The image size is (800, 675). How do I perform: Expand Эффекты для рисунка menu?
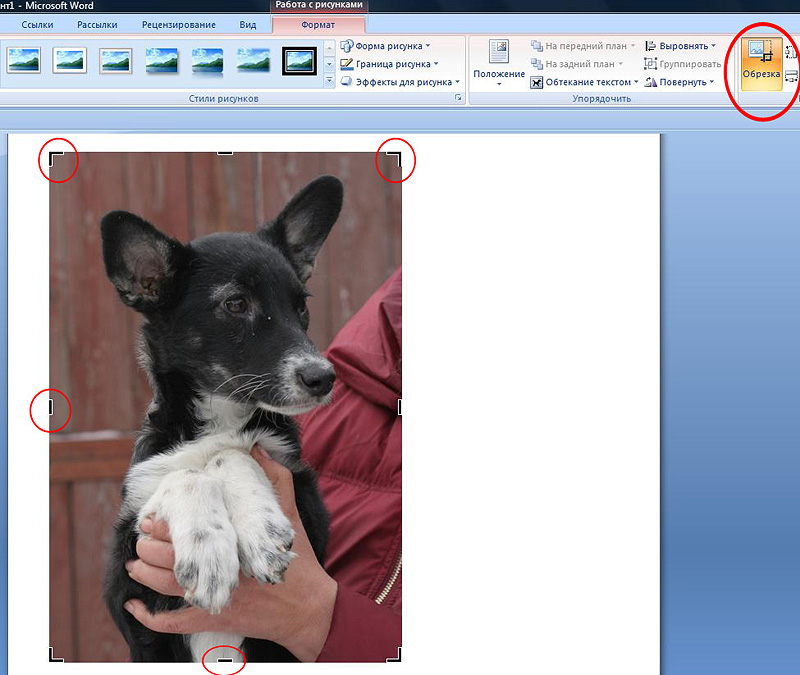pos(400,82)
